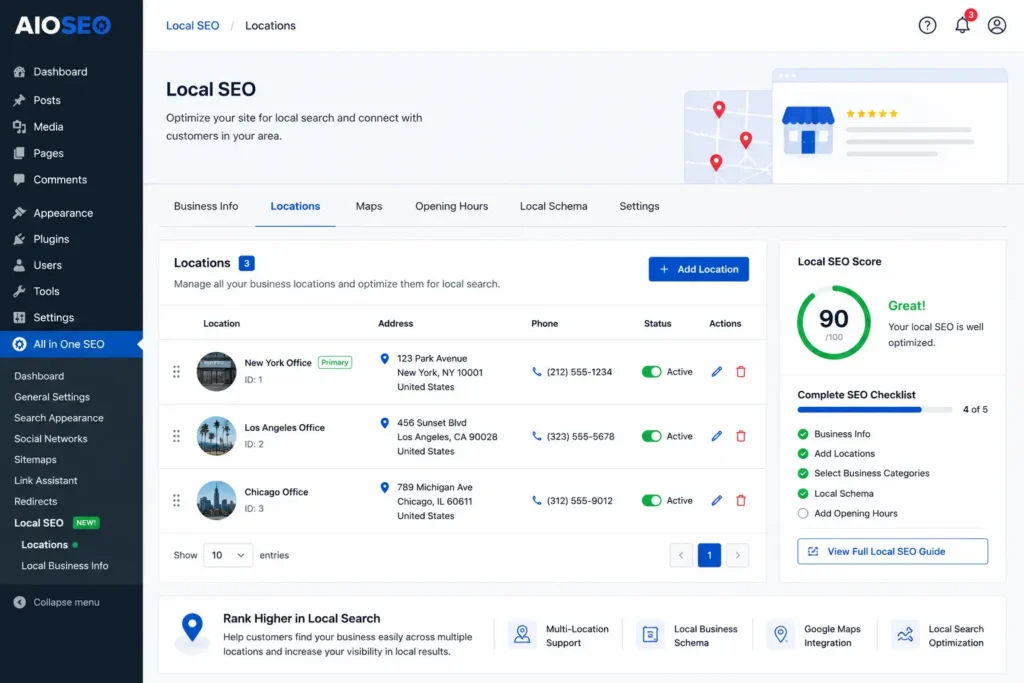Open Redirects in the sidebar
1024x683 pixels.
click(36, 501)
